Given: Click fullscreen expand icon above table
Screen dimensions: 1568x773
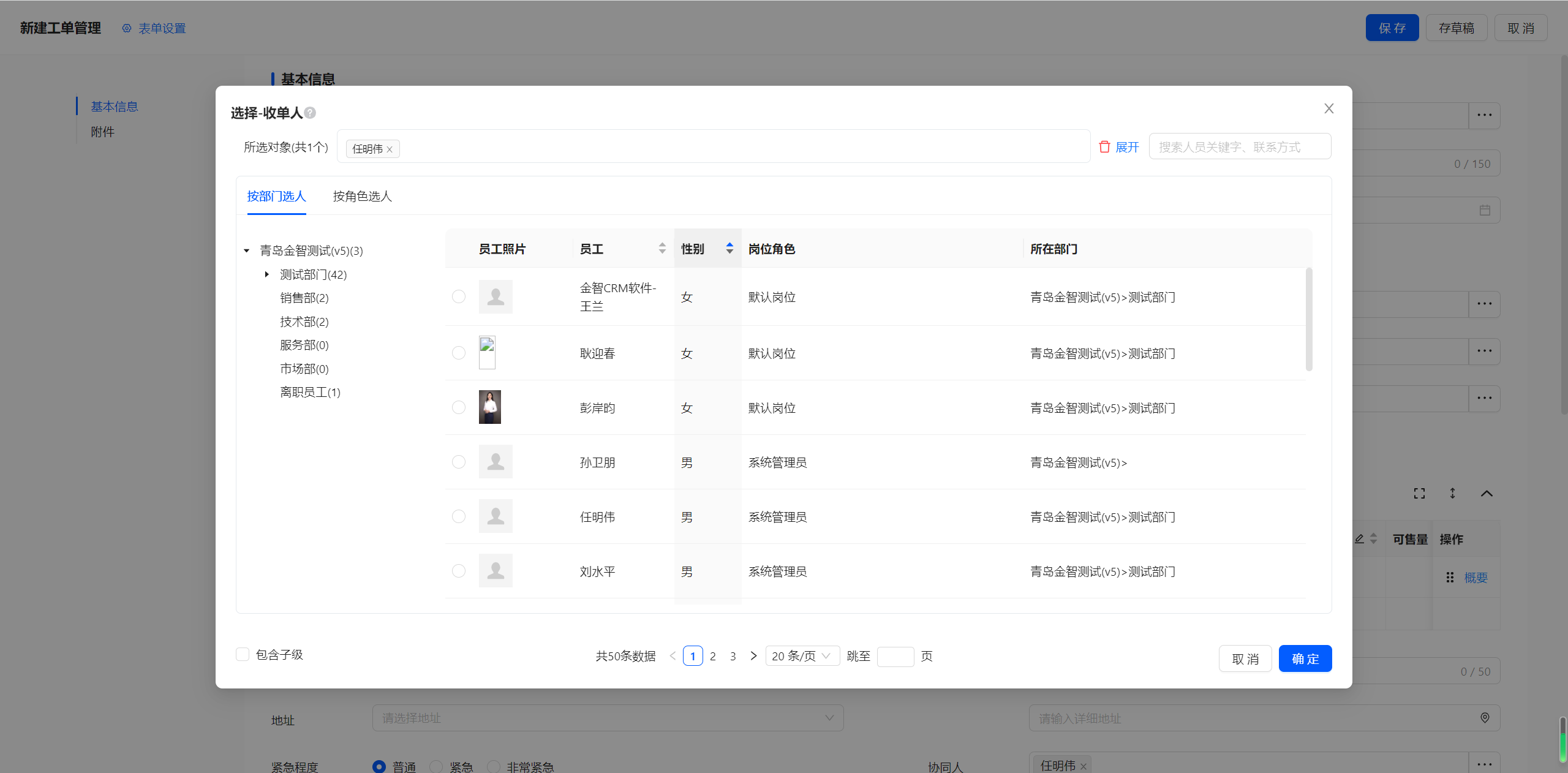Looking at the screenshot, I should click(x=1419, y=493).
